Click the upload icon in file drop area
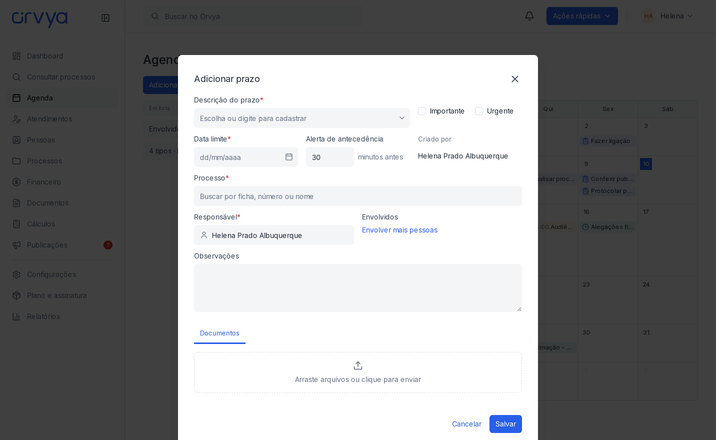The height and width of the screenshot is (440, 720). coord(358,366)
